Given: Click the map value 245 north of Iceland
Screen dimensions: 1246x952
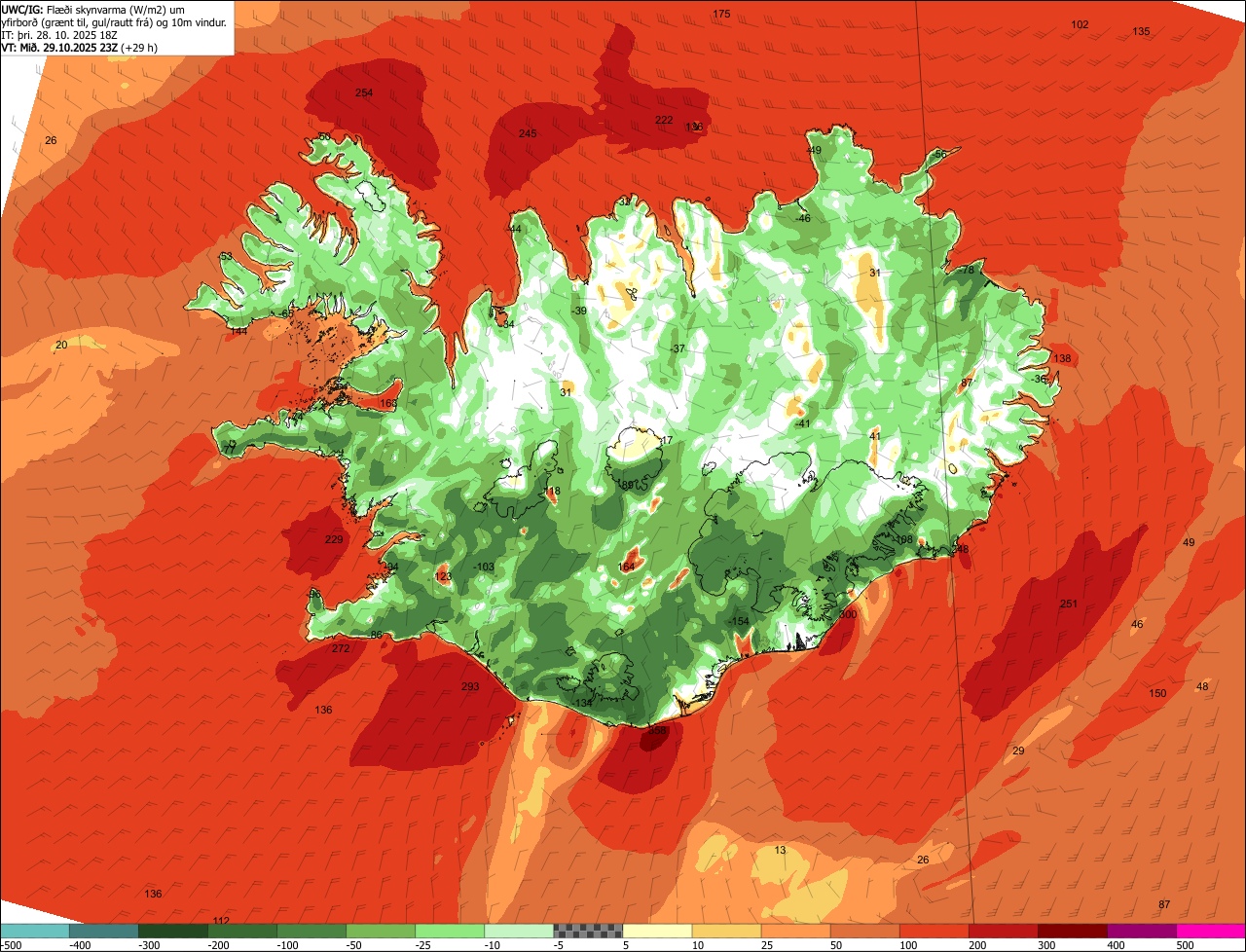Looking at the screenshot, I should [x=528, y=133].
